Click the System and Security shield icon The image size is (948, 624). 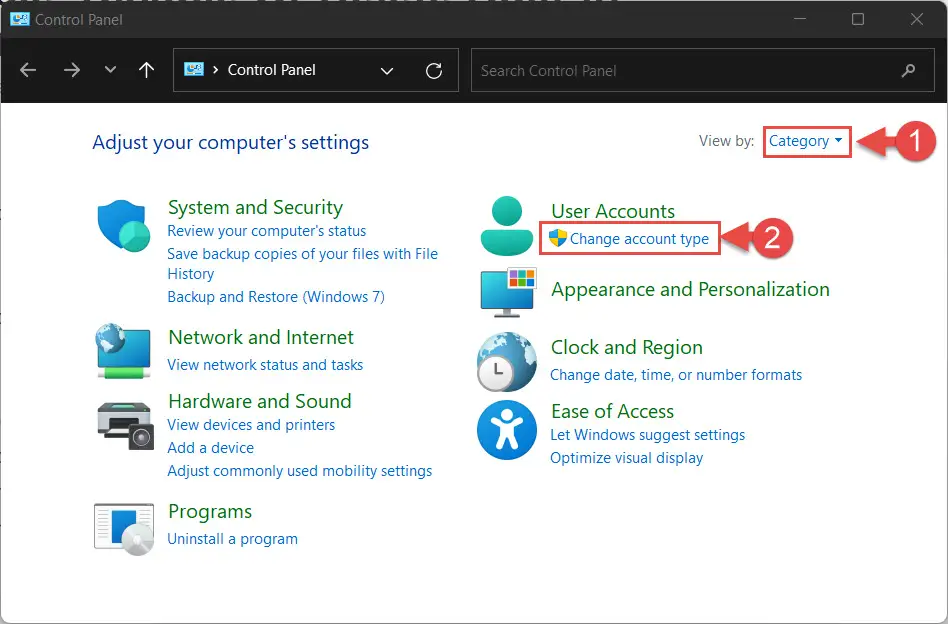click(x=124, y=225)
